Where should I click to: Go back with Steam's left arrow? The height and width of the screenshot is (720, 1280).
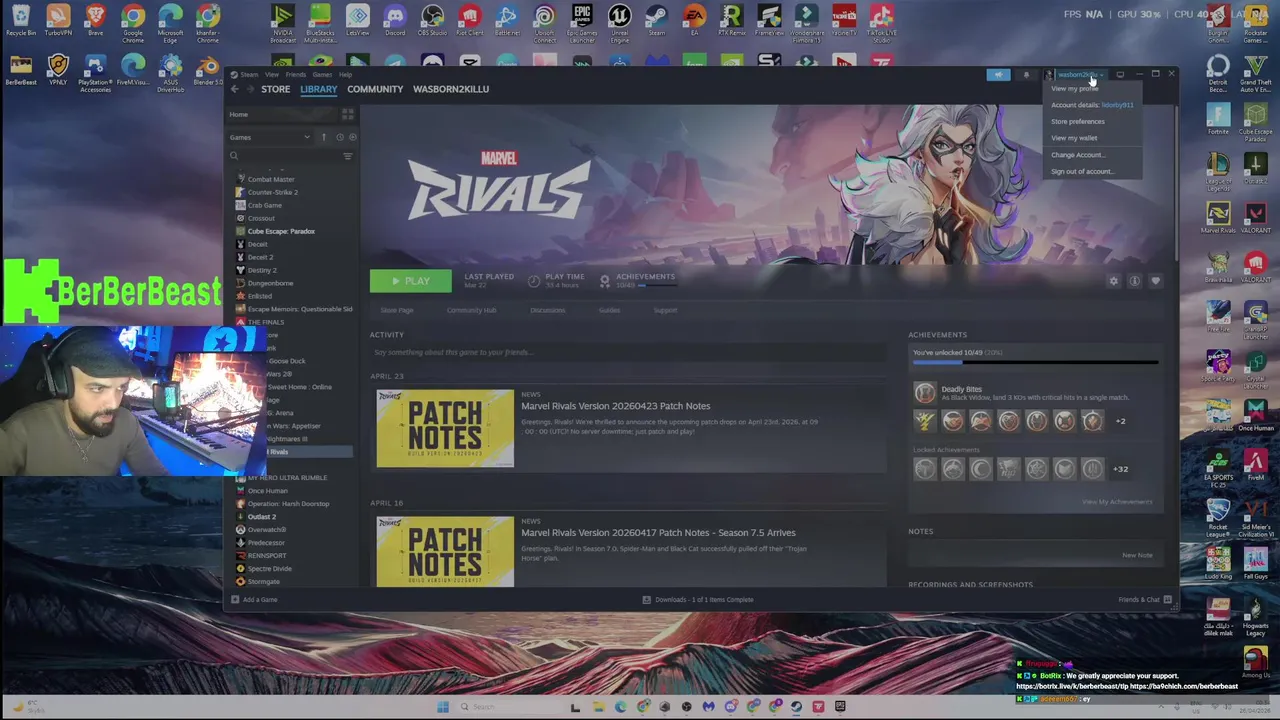coord(234,89)
